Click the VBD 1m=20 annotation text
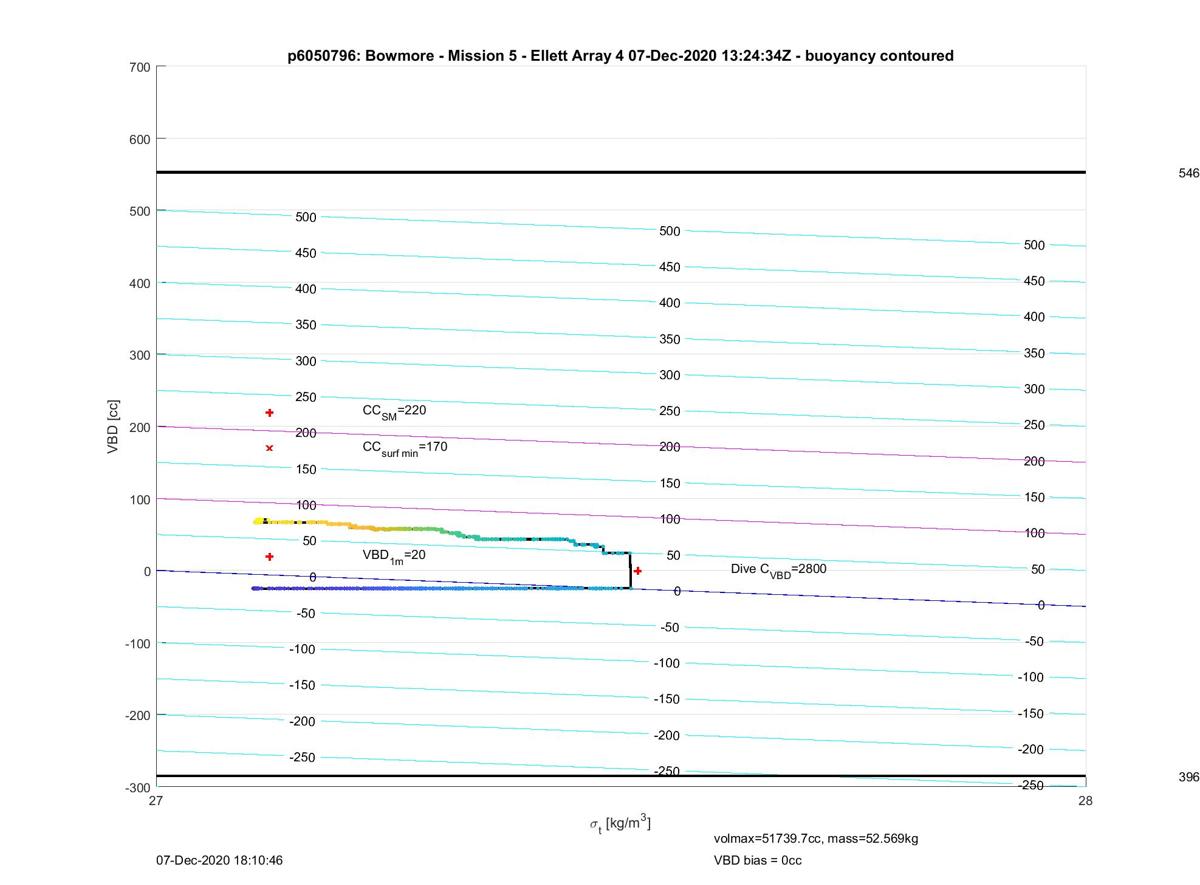The image size is (1200, 885). (x=394, y=554)
